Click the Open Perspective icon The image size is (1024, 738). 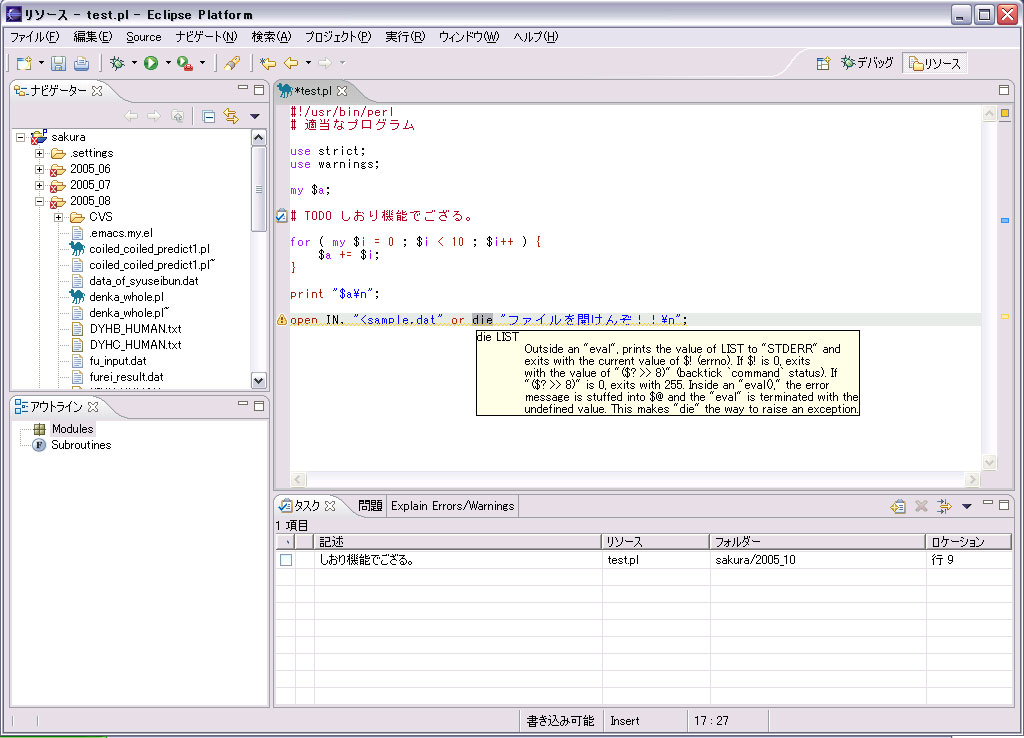(823, 63)
